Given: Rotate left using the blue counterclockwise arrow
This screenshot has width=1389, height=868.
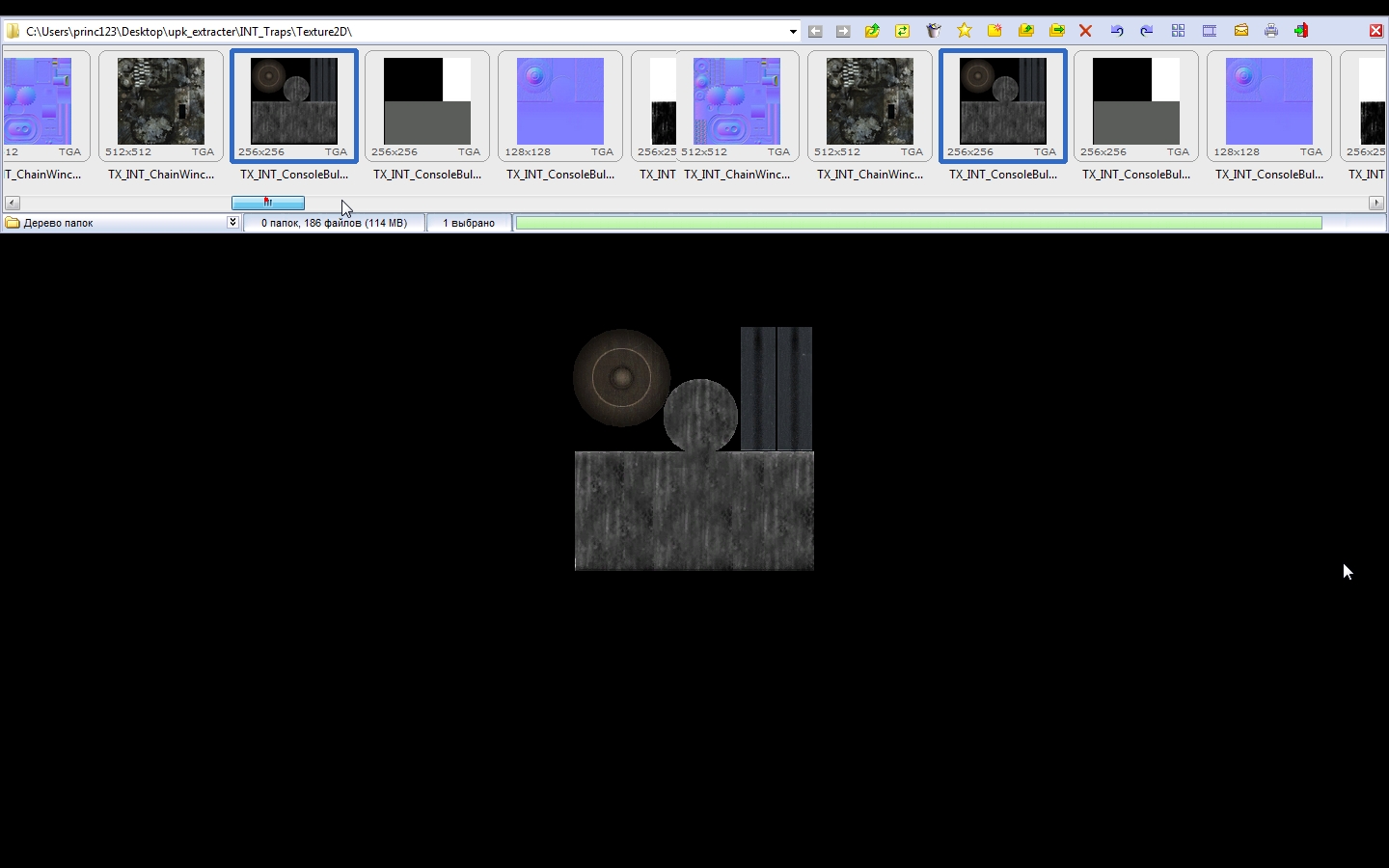Looking at the screenshot, I should [x=1117, y=31].
